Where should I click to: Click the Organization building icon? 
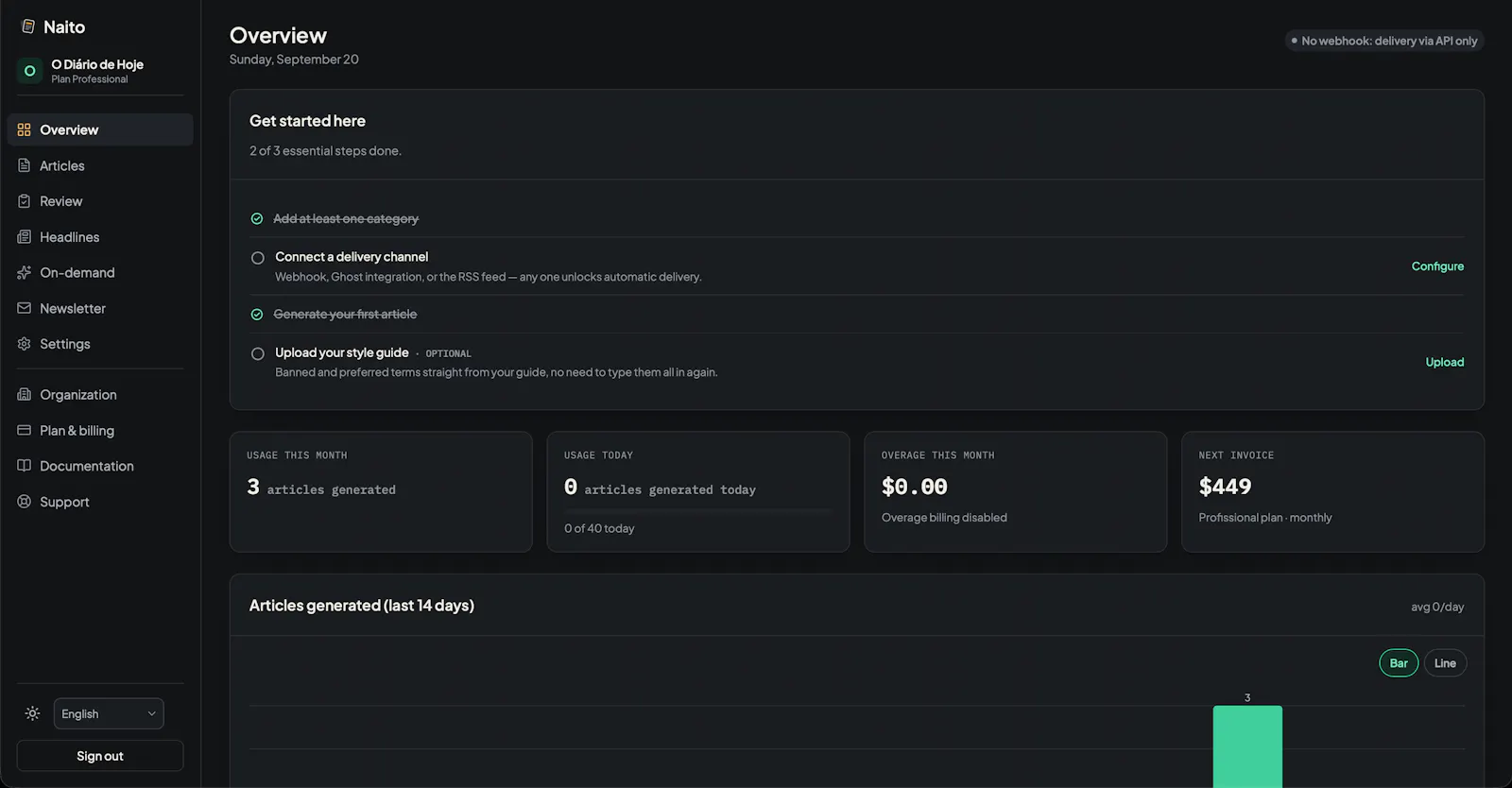click(x=25, y=395)
